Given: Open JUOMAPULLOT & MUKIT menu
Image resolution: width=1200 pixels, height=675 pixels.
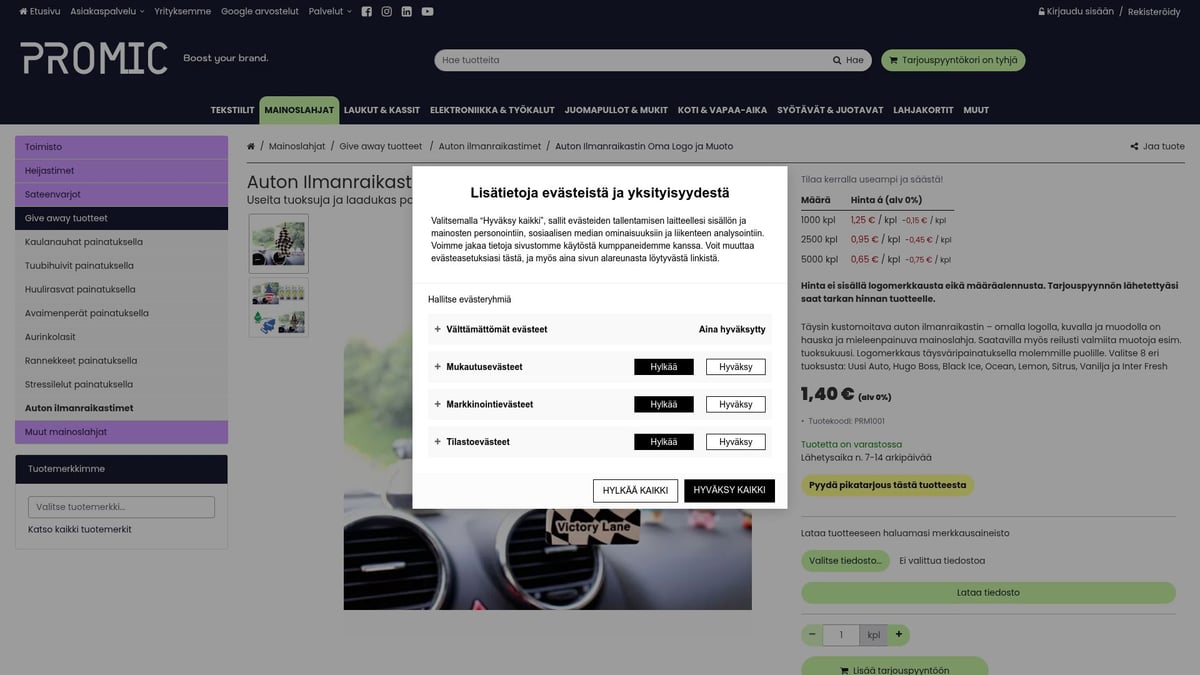Looking at the screenshot, I should [x=616, y=110].
